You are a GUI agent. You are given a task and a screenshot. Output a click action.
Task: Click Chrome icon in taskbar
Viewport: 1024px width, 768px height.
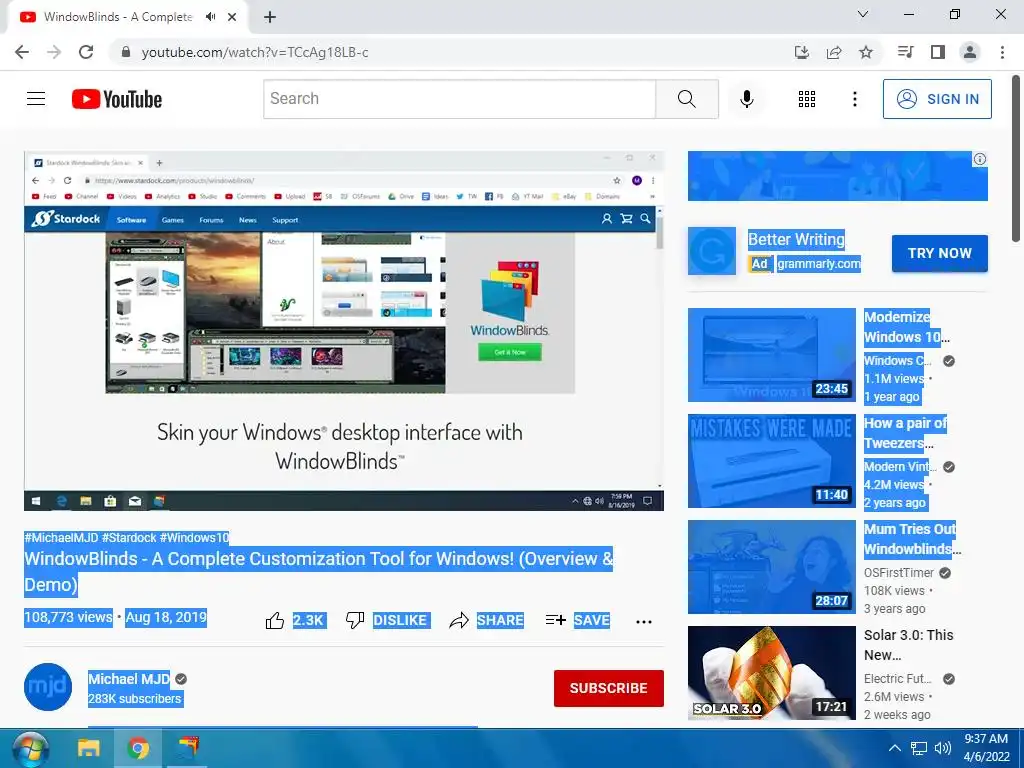(138, 748)
